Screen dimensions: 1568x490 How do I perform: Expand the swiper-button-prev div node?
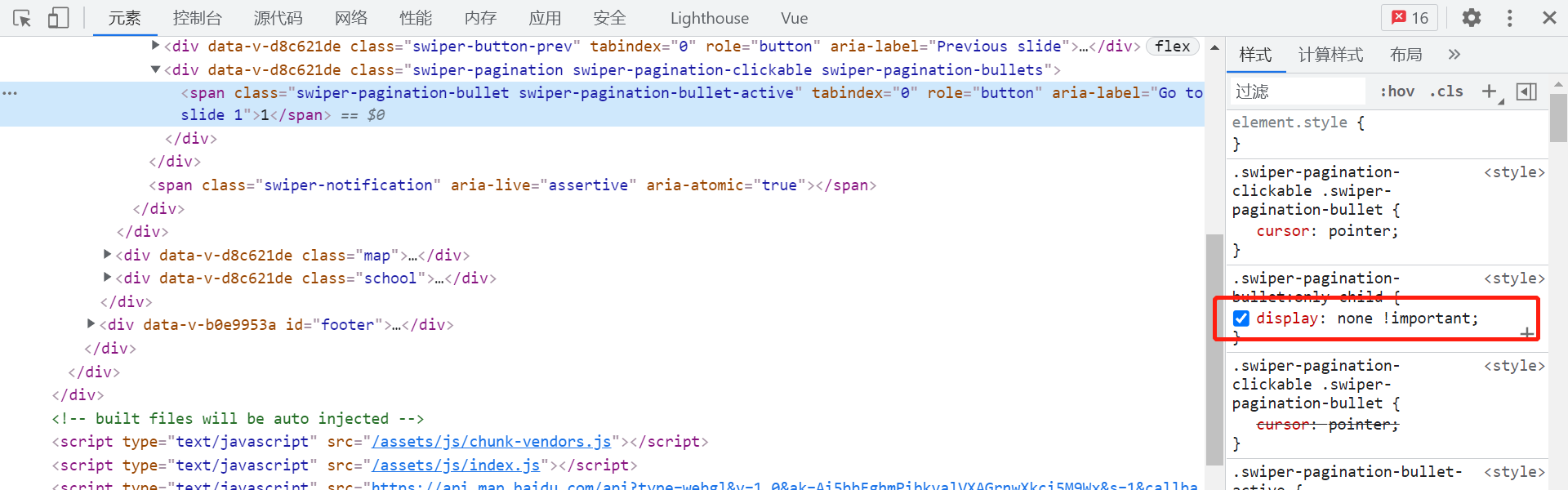point(155,46)
